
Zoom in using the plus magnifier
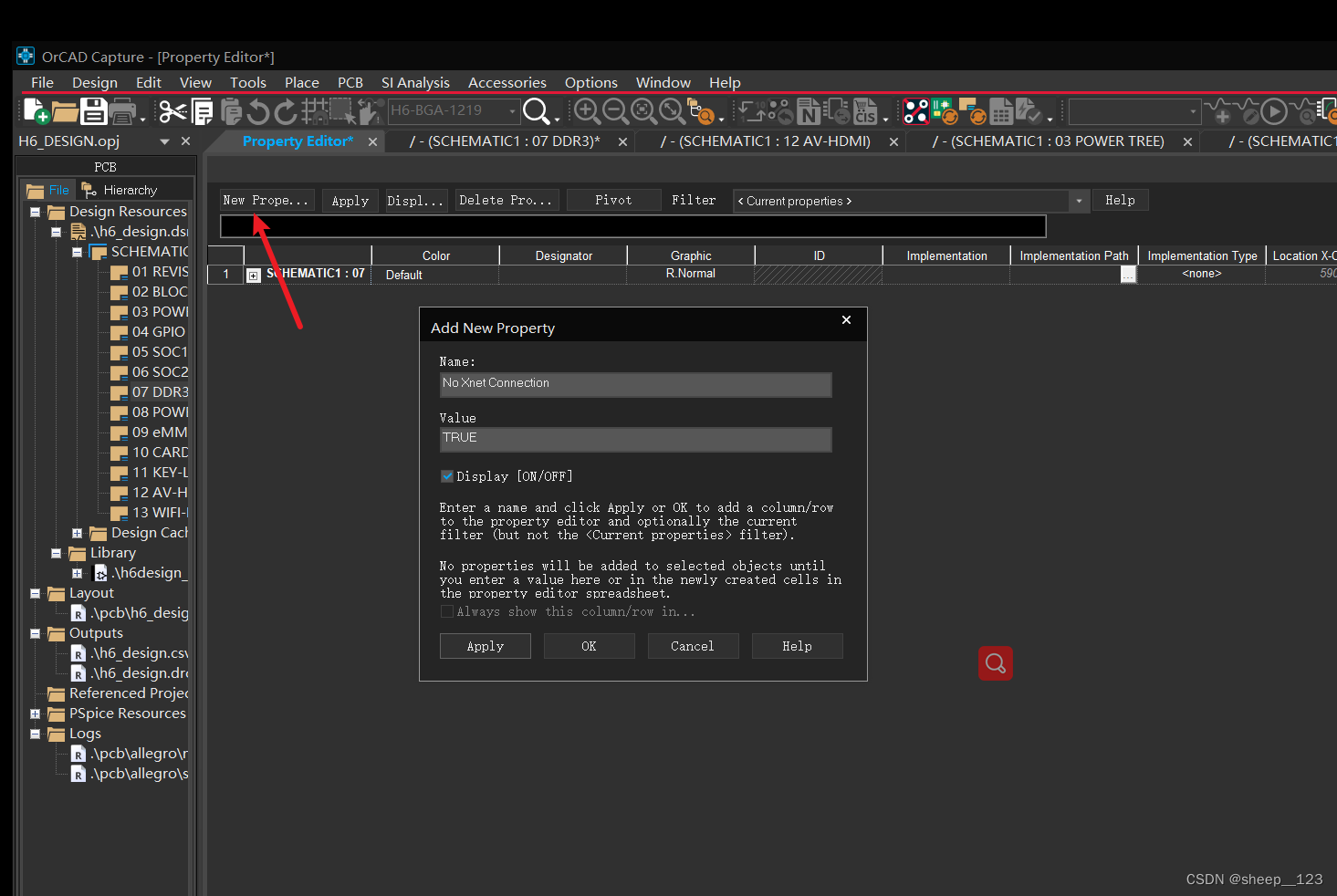pos(587,111)
